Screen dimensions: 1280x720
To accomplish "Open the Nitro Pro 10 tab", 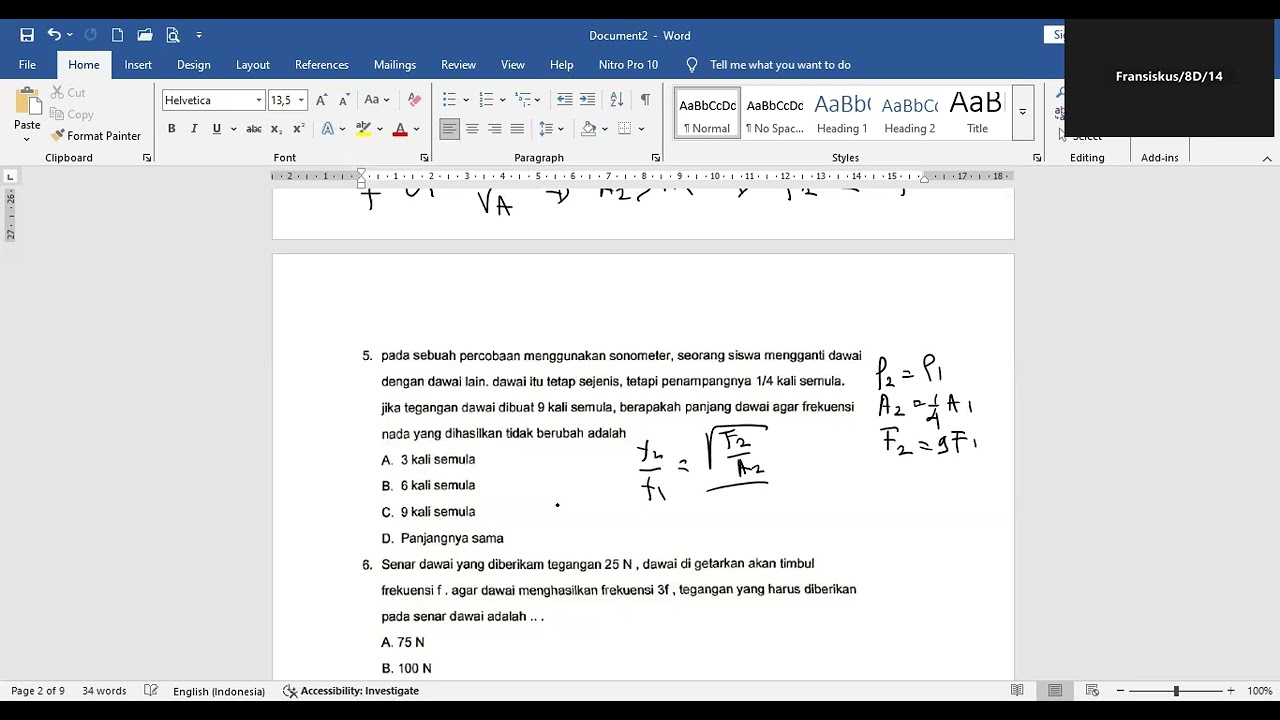I will pos(628,65).
